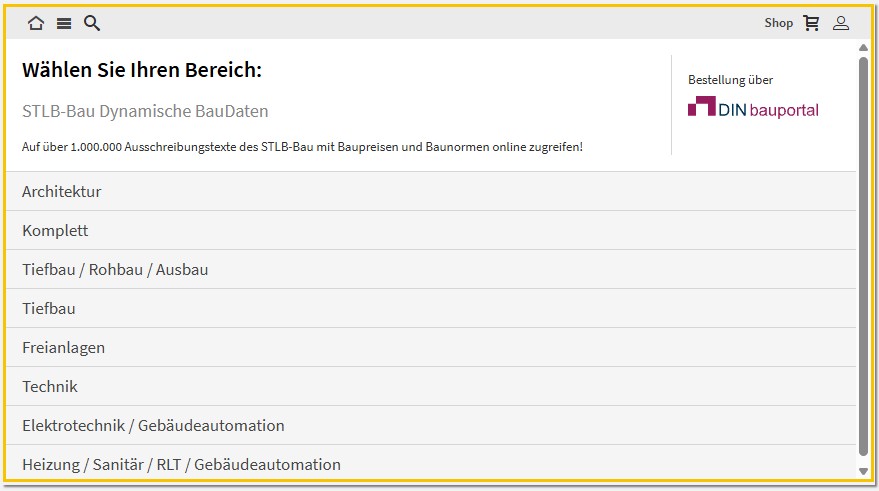Viewport: 879px width, 491px height.
Task: Click the 'Wählen Sie Ihren Bereich:' heading
Action: click(x=142, y=70)
